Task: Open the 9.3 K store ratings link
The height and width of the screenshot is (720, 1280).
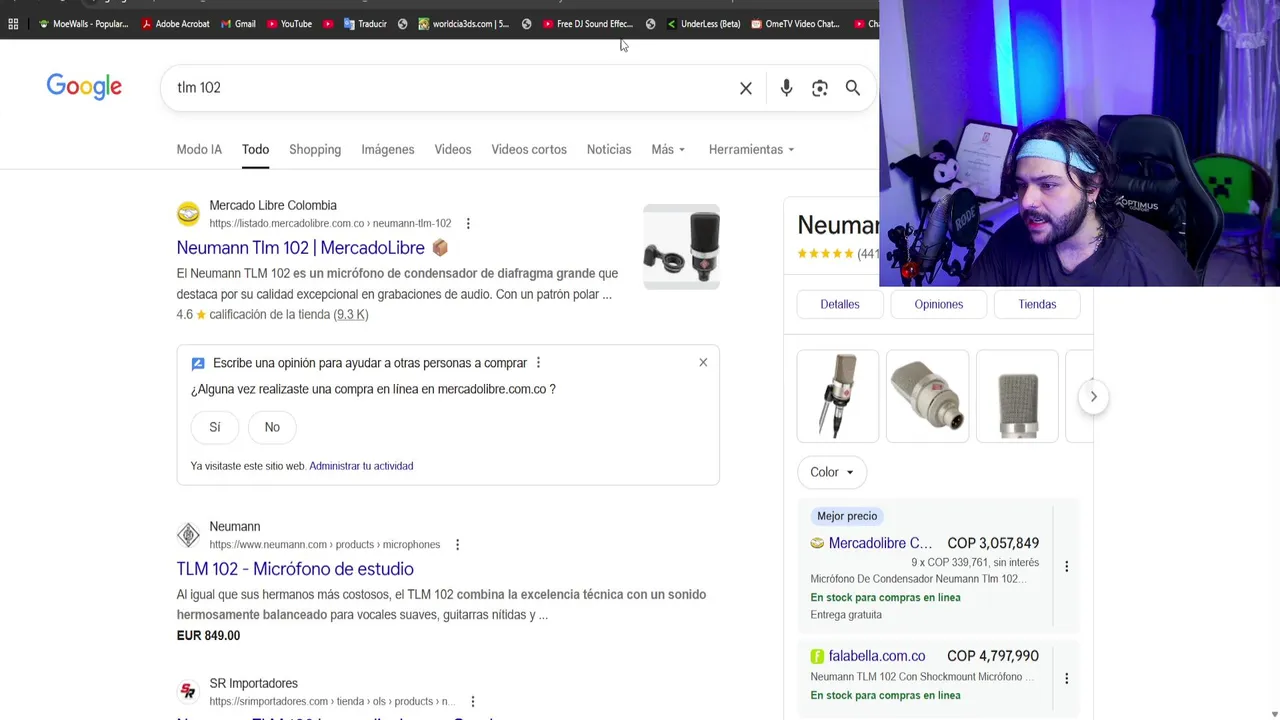Action: (x=351, y=314)
